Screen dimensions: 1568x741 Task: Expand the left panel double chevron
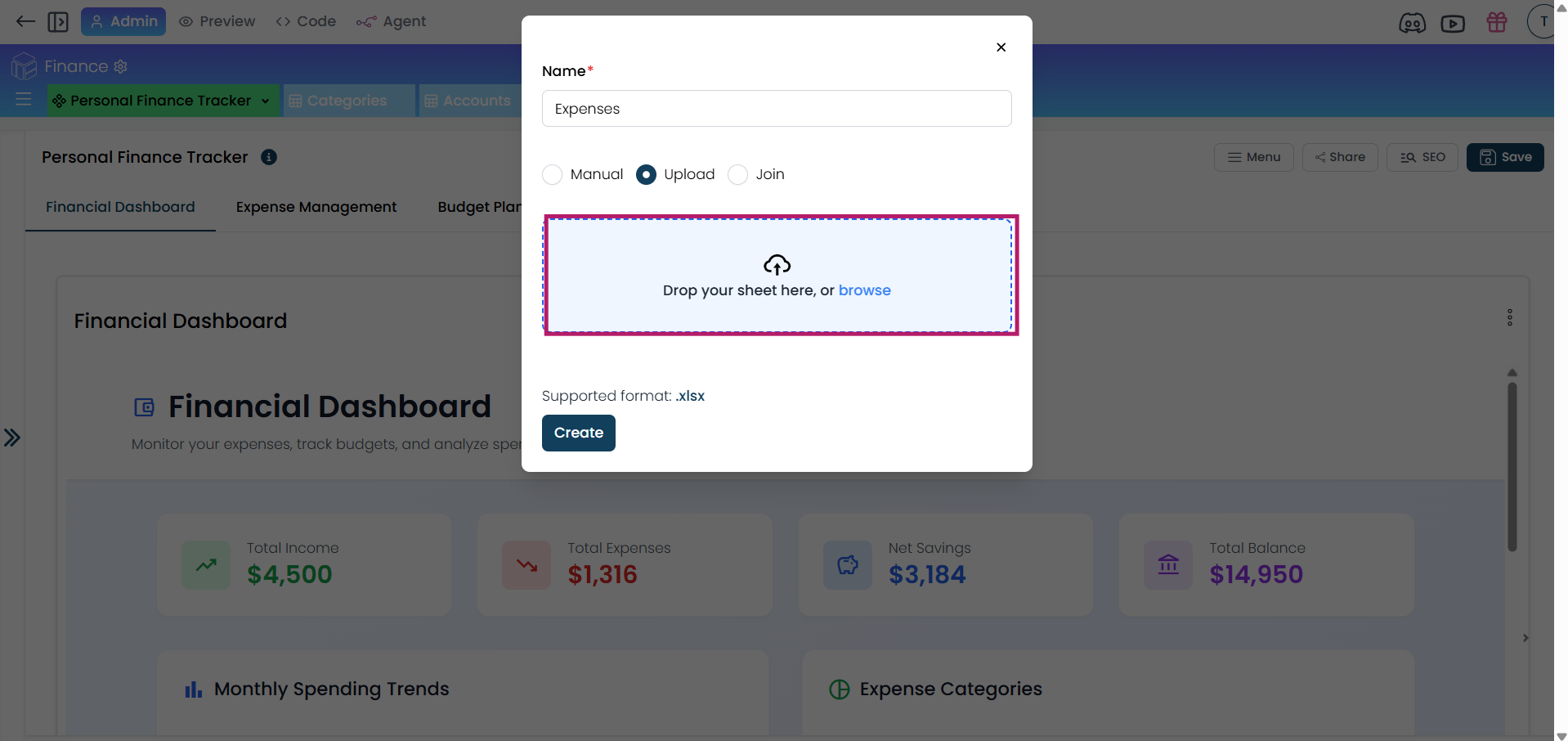pyautogui.click(x=12, y=438)
